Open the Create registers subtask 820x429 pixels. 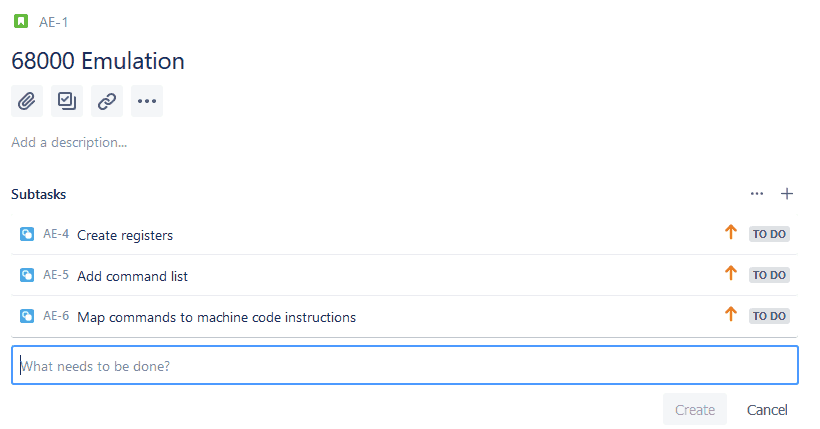pos(125,235)
